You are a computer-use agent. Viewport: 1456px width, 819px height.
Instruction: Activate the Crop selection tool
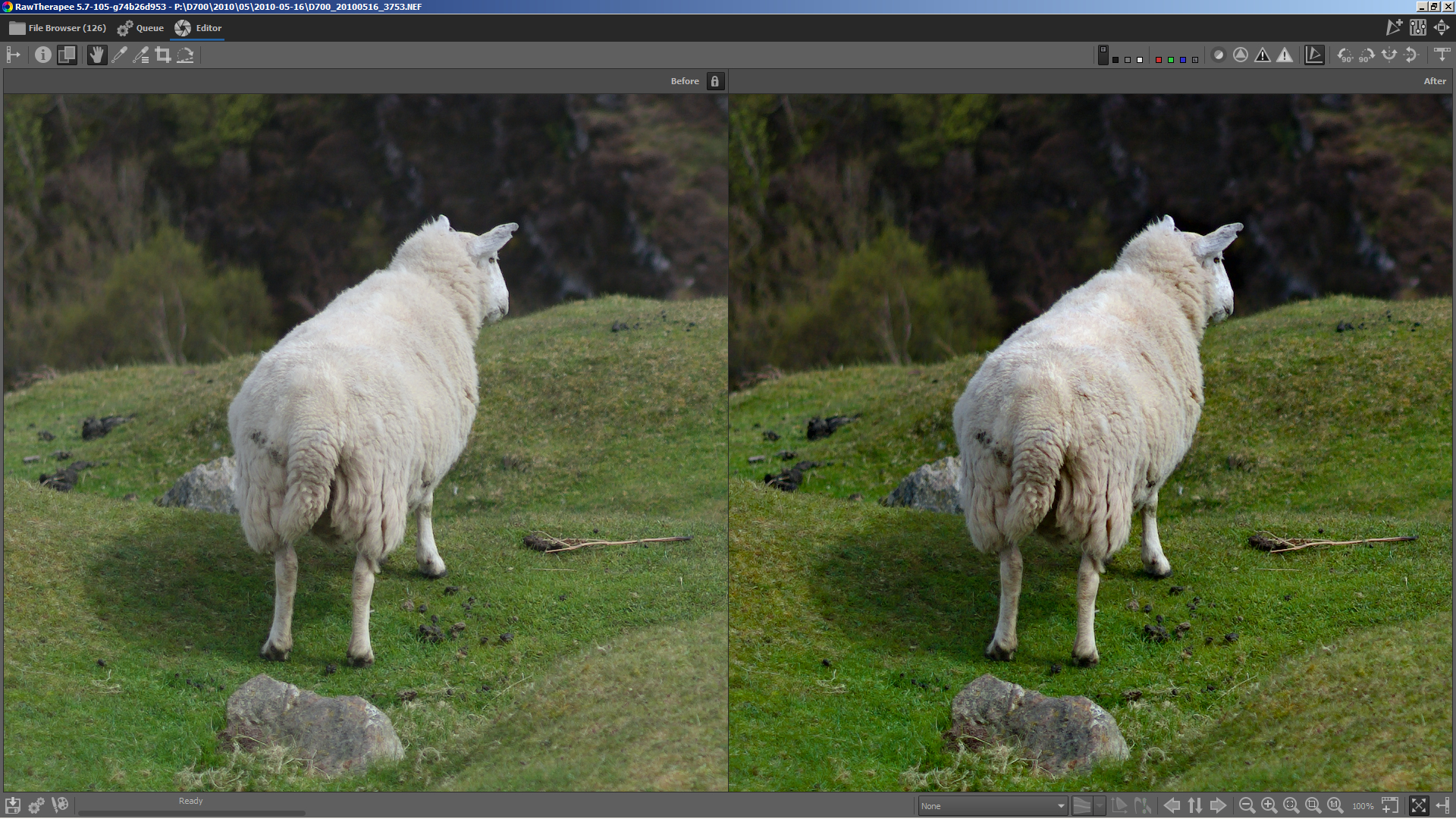[163, 55]
